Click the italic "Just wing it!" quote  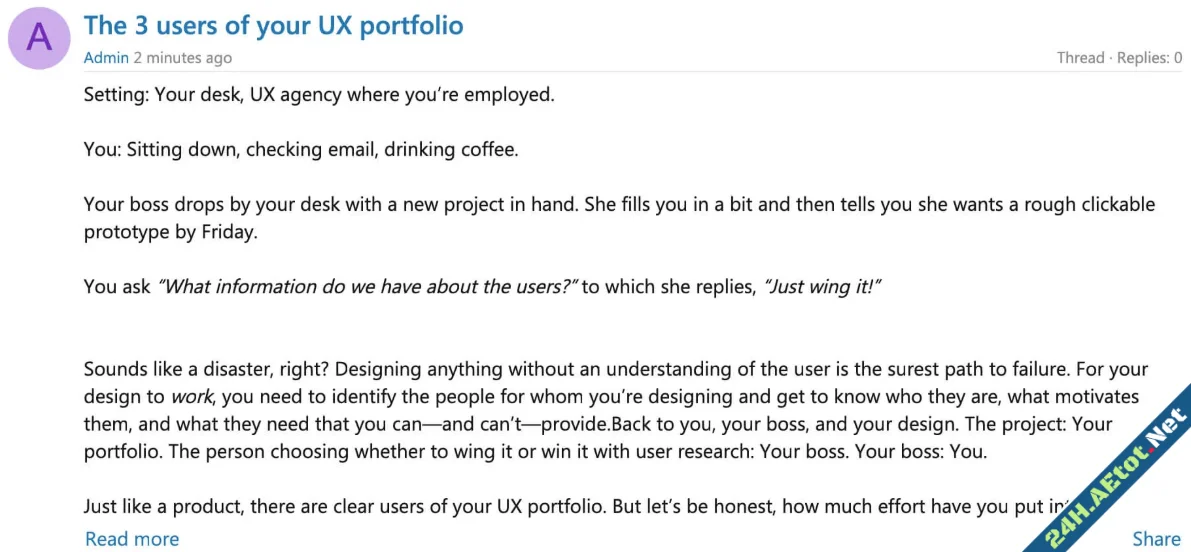point(822,287)
